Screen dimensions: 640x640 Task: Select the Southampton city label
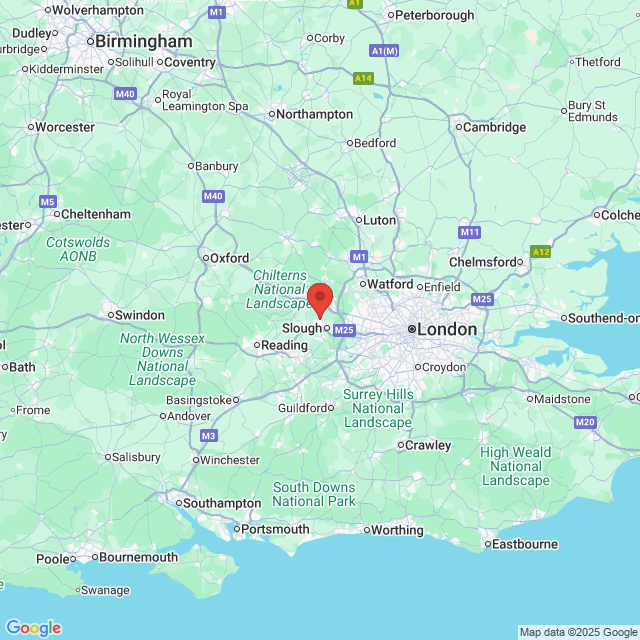(x=222, y=503)
